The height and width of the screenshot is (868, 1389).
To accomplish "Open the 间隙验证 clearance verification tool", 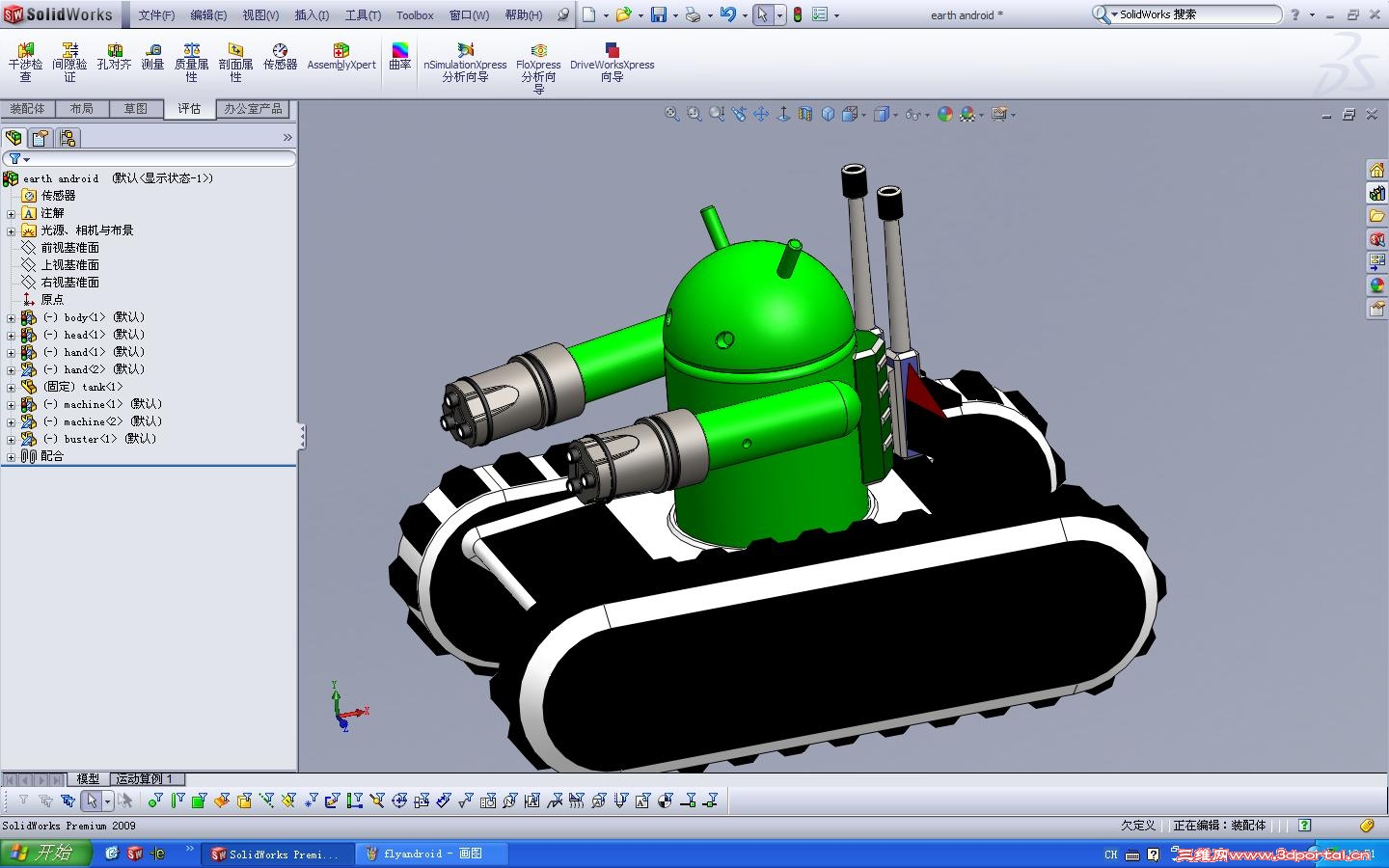I will click(69, 62).
